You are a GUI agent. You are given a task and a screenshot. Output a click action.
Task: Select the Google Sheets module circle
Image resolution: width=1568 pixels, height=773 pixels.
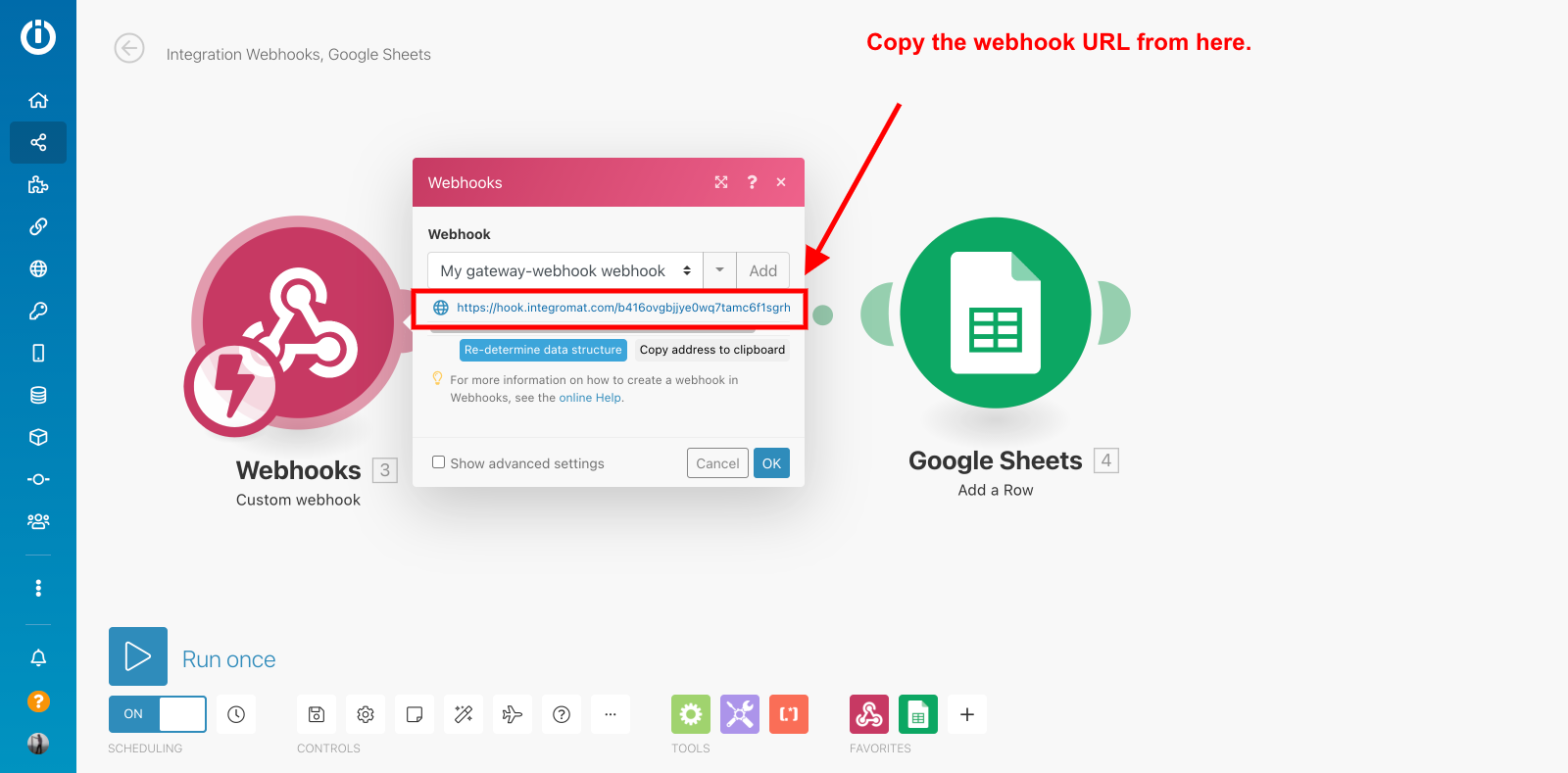(x=996, y=313)
